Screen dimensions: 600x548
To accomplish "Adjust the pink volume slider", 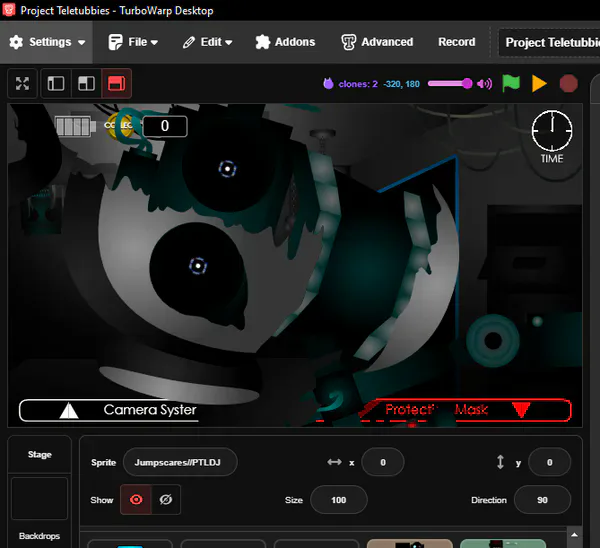I will (x=450, y=83).
